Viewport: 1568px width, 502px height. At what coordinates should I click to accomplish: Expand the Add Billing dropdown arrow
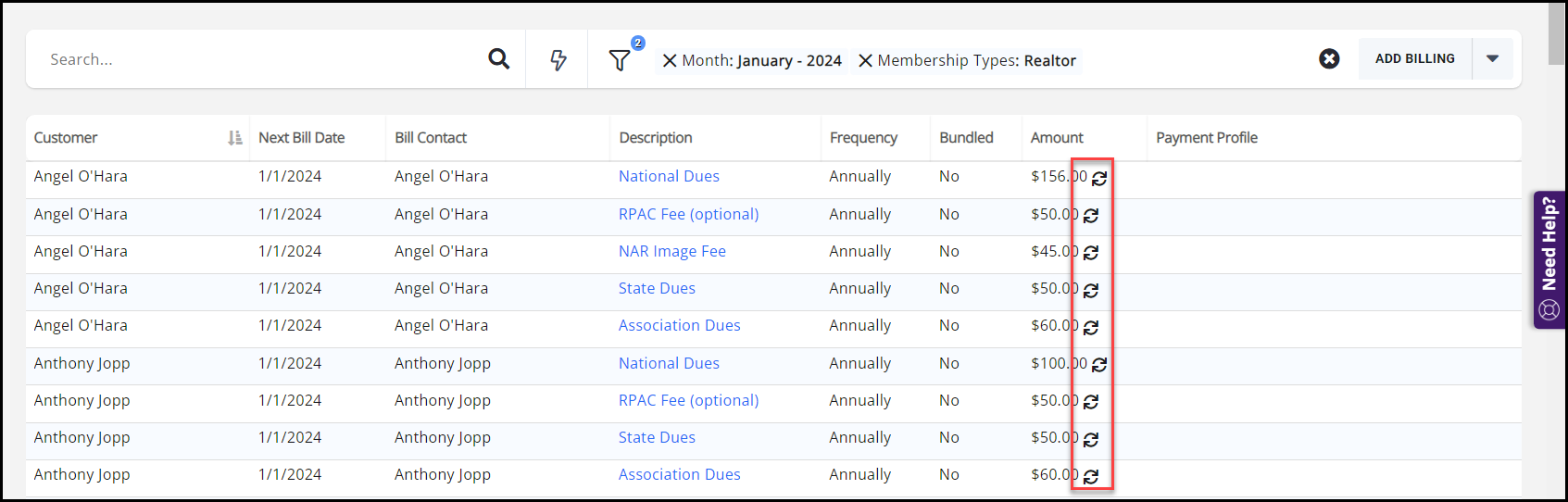(1492, 59)
